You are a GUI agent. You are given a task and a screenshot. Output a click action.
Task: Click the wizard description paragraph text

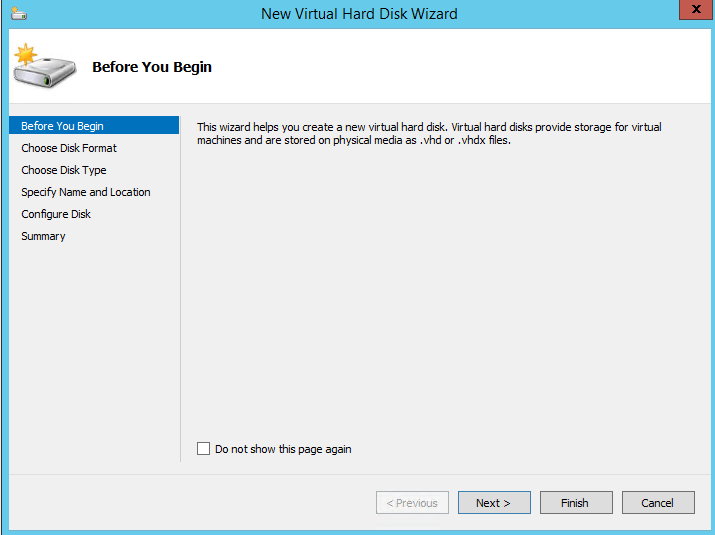pos(429,133)
